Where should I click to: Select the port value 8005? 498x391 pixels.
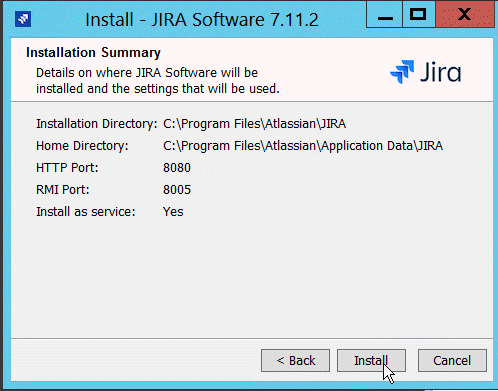[x=177, y=190]
